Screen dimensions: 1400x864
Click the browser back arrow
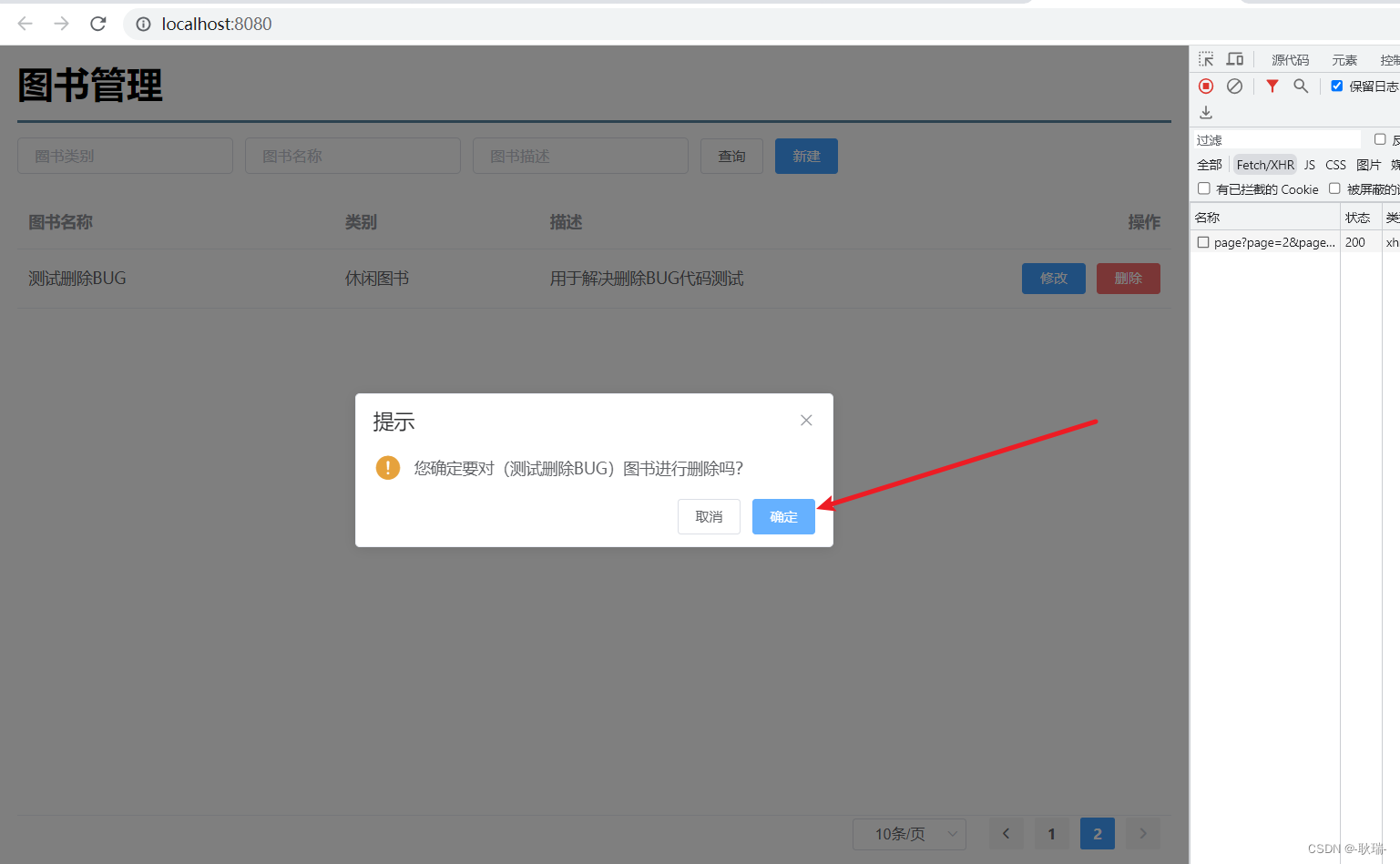click(25, 24)
